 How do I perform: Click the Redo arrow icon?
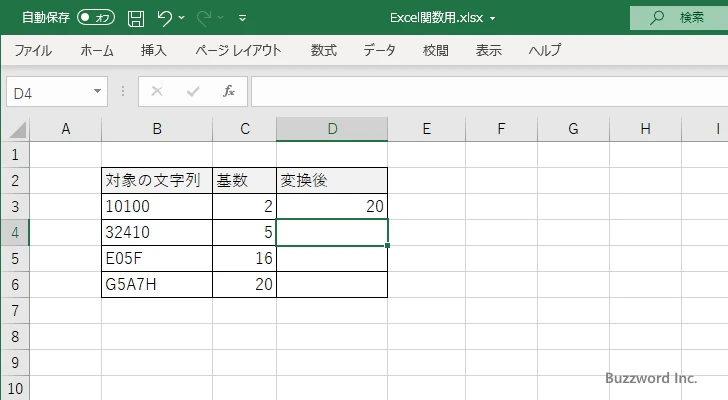point(204,18)
